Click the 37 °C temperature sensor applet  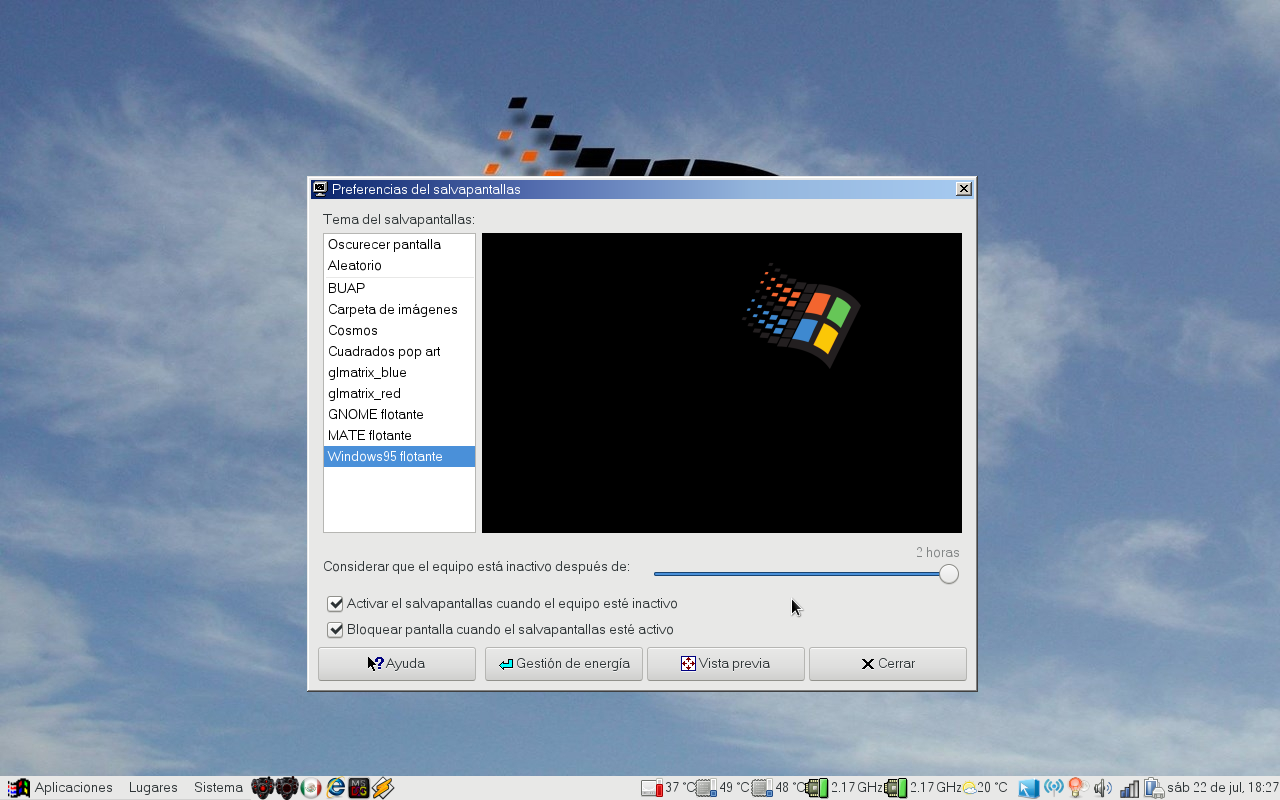click(x=668, y=788)
